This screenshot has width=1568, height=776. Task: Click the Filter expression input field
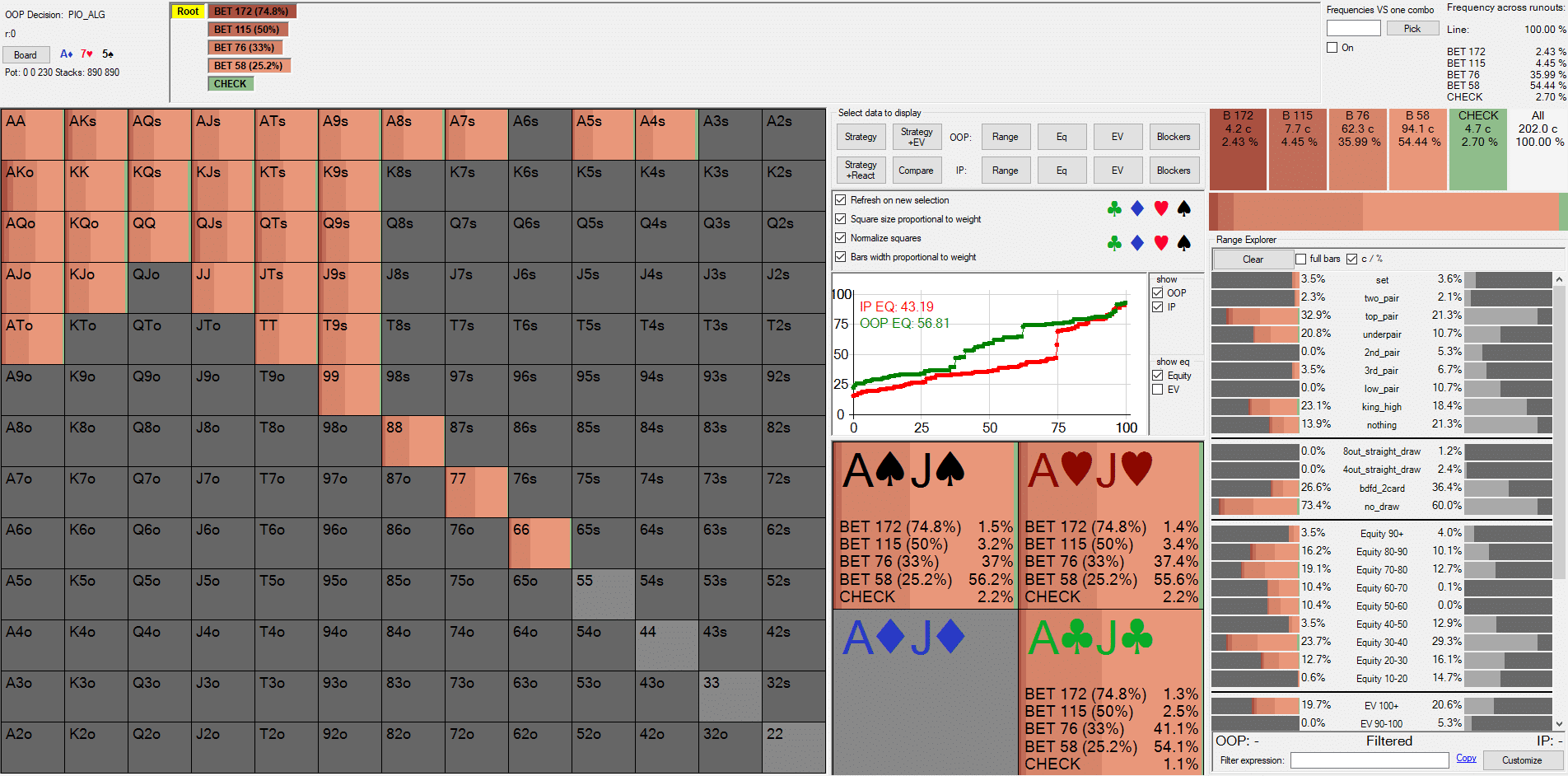point(1369,760)
